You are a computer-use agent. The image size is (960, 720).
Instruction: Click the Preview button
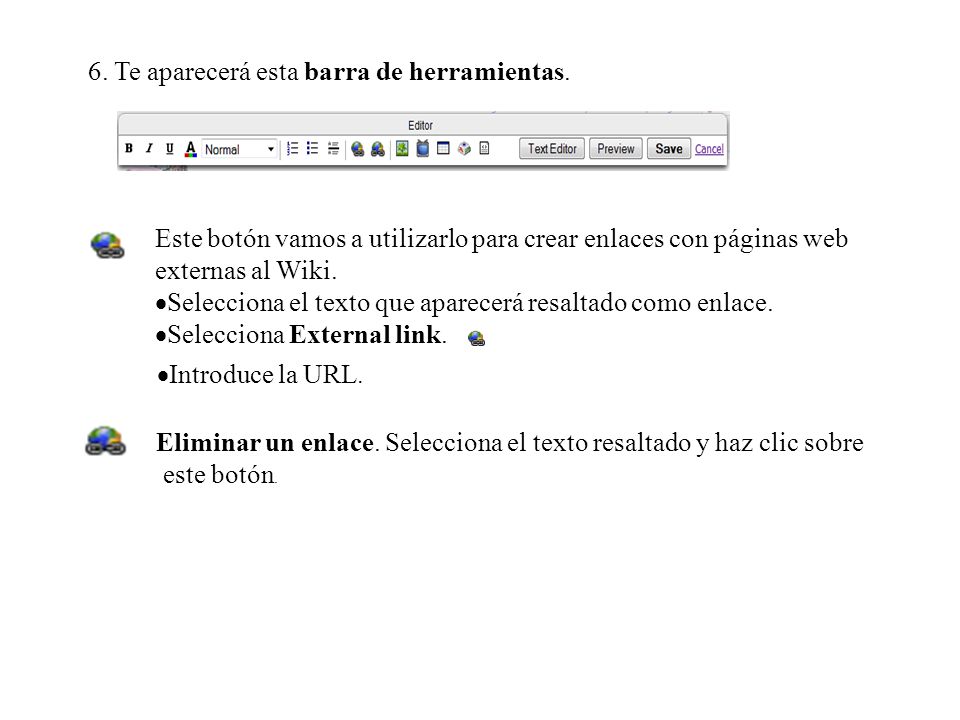click(616, 149)
